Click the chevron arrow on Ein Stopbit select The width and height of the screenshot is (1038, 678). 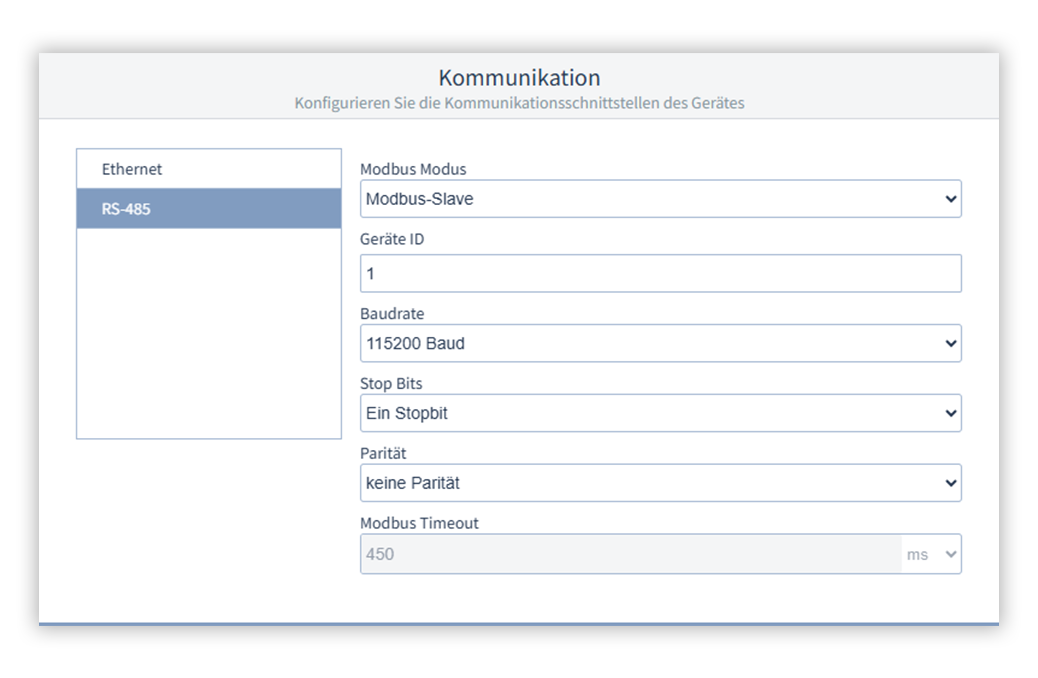tap(950, 413)
